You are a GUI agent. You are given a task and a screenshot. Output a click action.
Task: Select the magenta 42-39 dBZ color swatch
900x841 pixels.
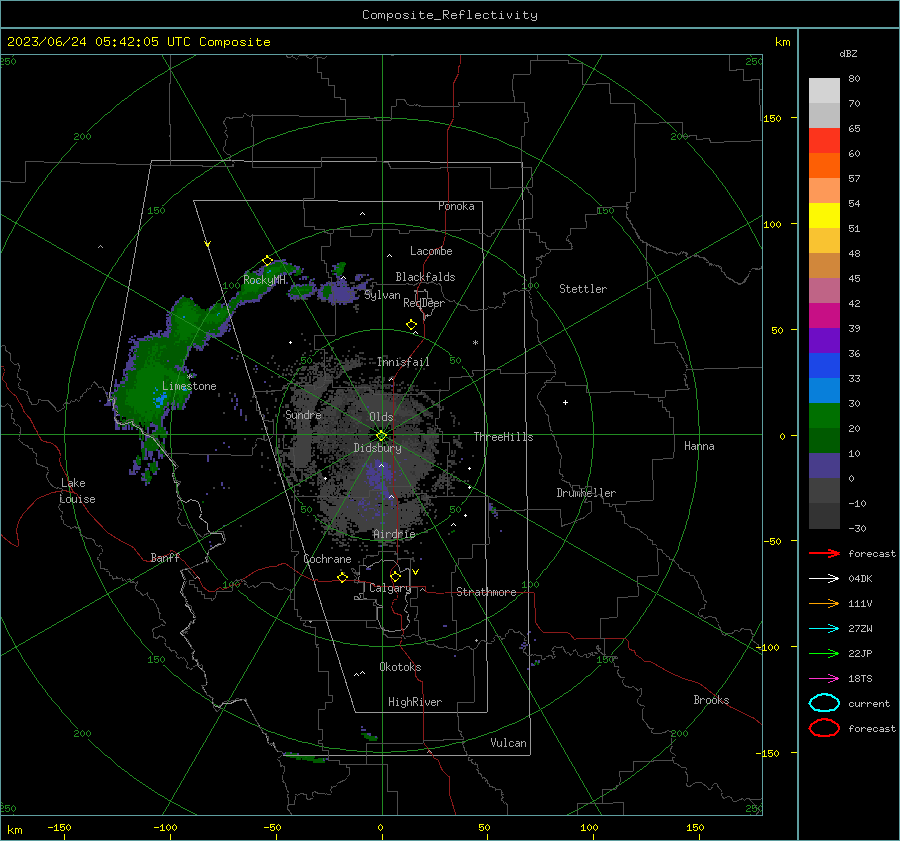click(824, 316)
